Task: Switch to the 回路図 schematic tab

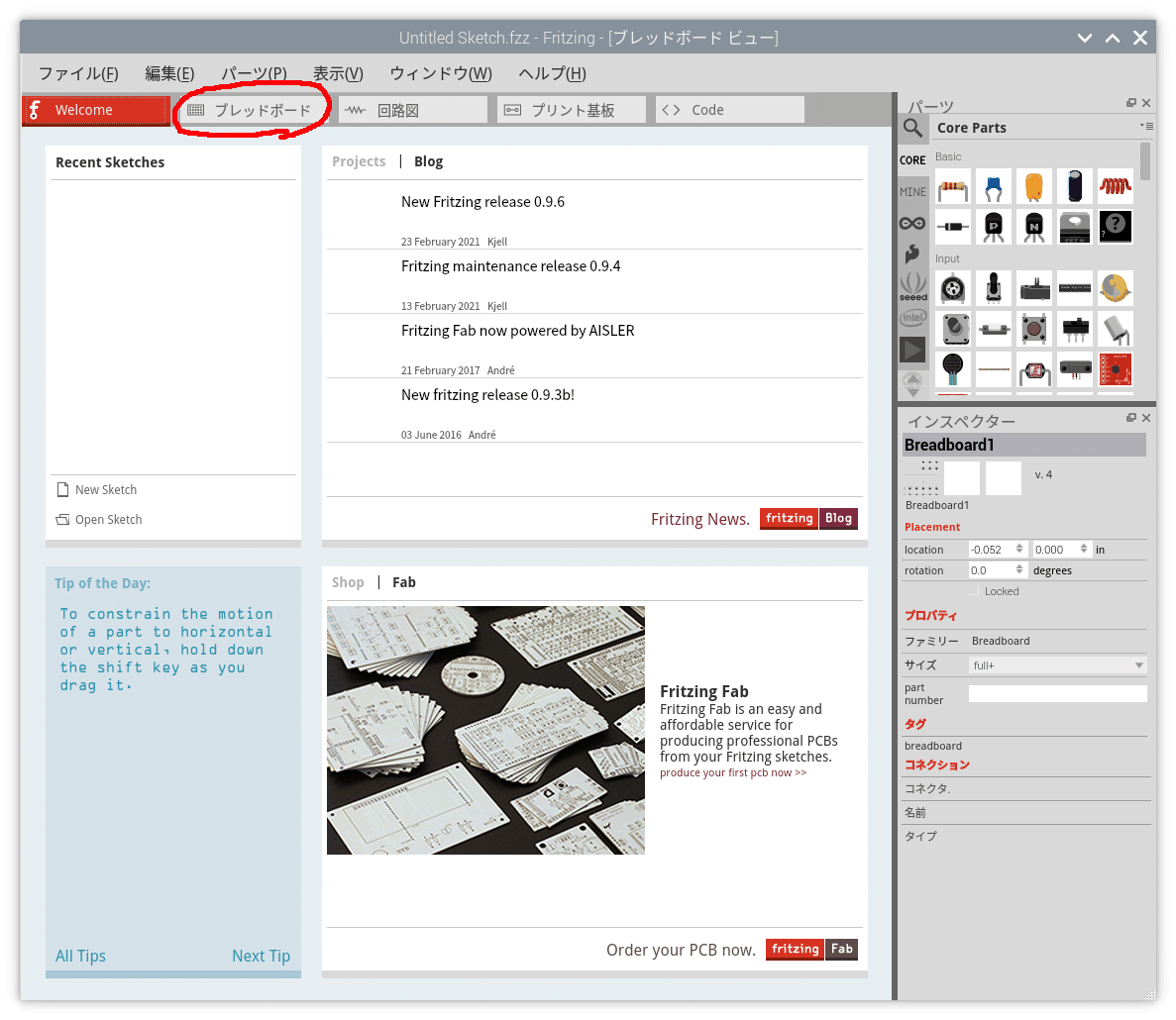Action: coord(412,110)
